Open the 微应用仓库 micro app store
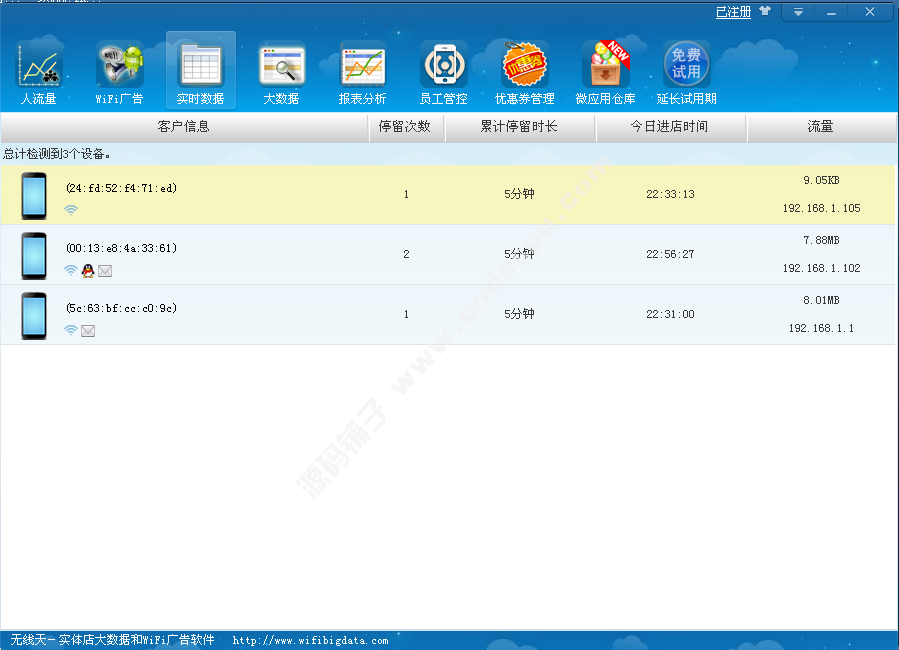 click(x=605, y=71)
